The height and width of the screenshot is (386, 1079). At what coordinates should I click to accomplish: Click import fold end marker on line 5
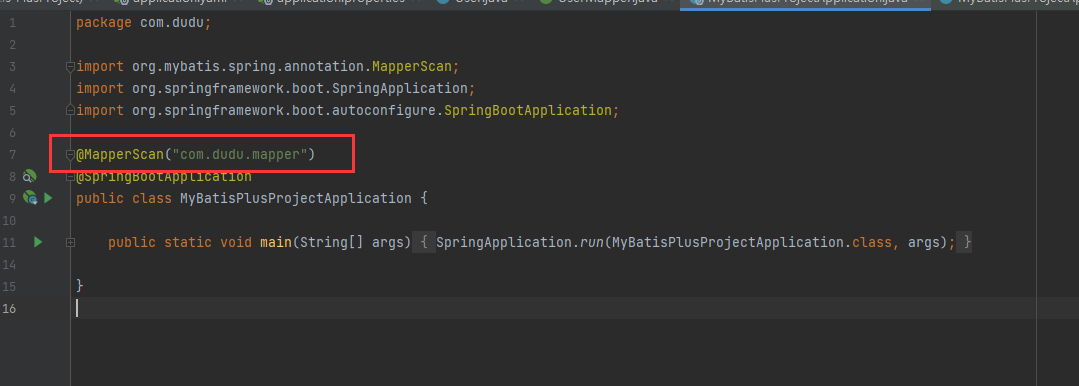click(70, 110)
